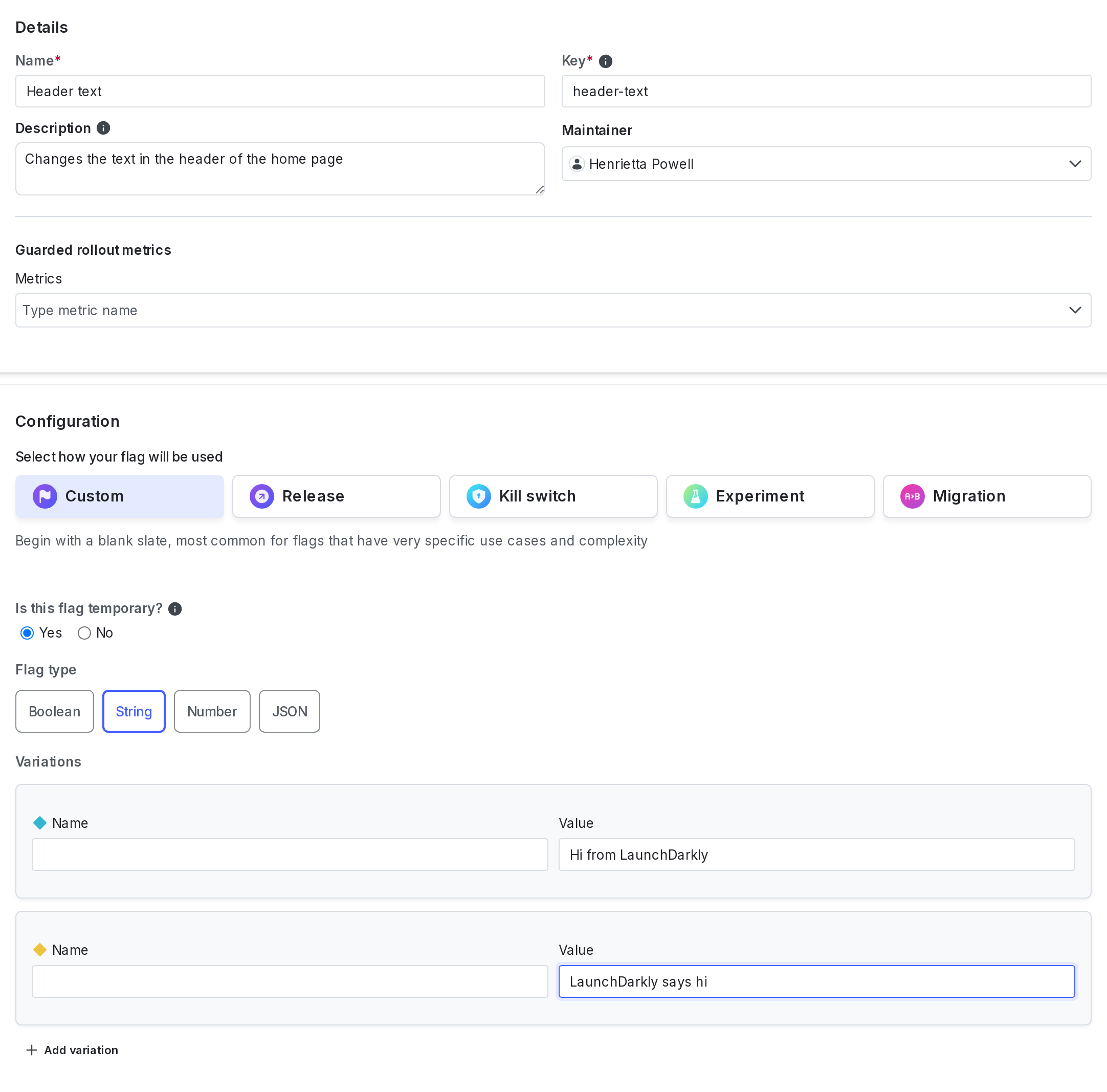Click the Name input of the first variation
This screenshot has width=1107, height=1092.
(x=290, y=854)
